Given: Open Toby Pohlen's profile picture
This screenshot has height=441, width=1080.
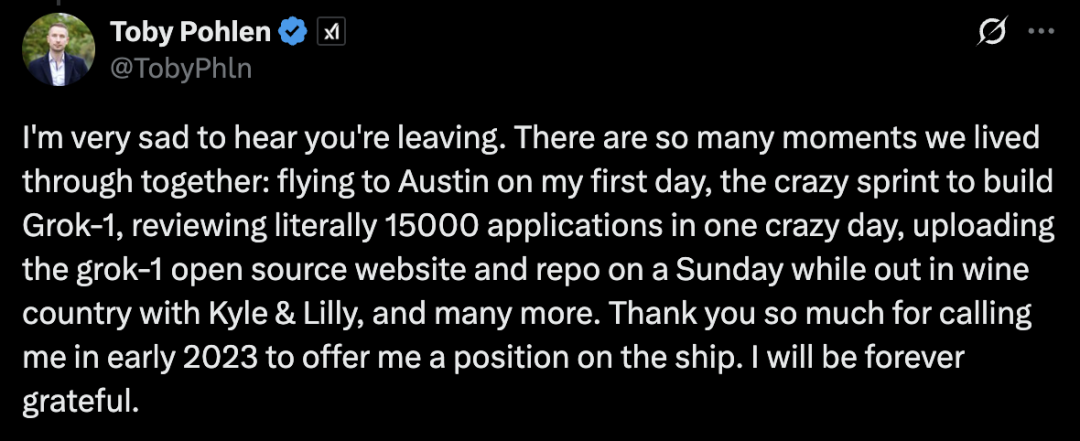Looking at the screenshot, I should [x=58, y=50].
